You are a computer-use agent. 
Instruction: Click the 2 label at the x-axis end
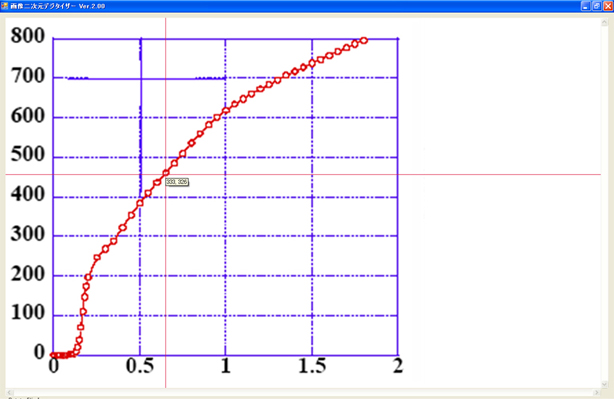click(398, 366)
